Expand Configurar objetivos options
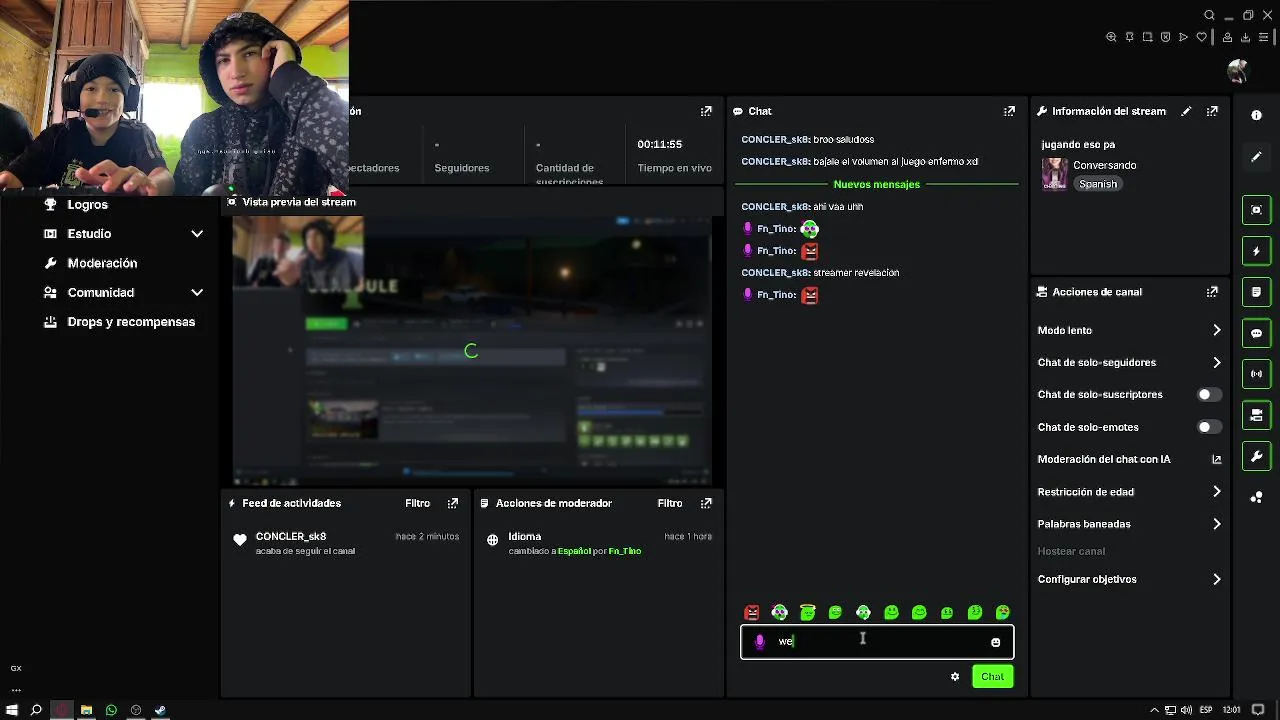Image resolution: width=1280 pixels, height=720 pixels. 1129,579
